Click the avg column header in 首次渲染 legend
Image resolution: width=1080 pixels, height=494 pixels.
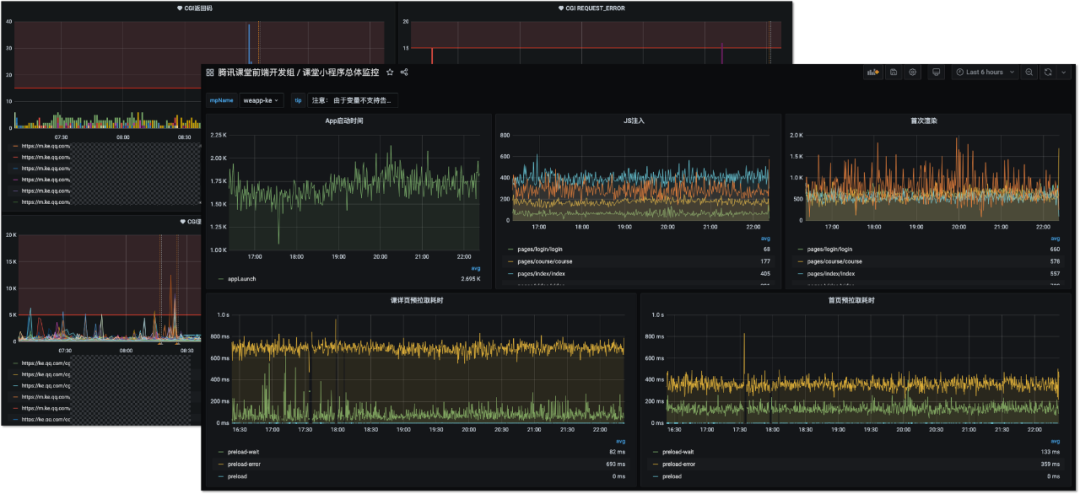tap(1054, 238)
